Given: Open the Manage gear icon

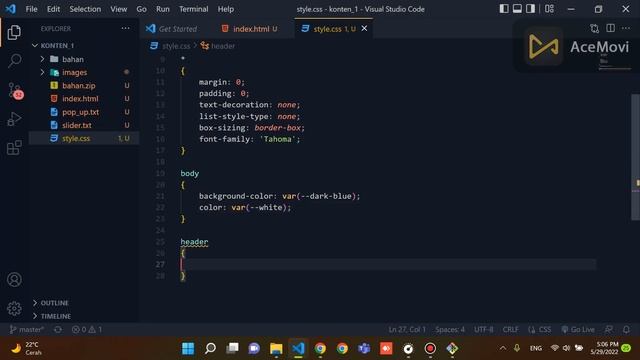Looking at the screenshot, I should pyautogui.click(x=14, y=308).
